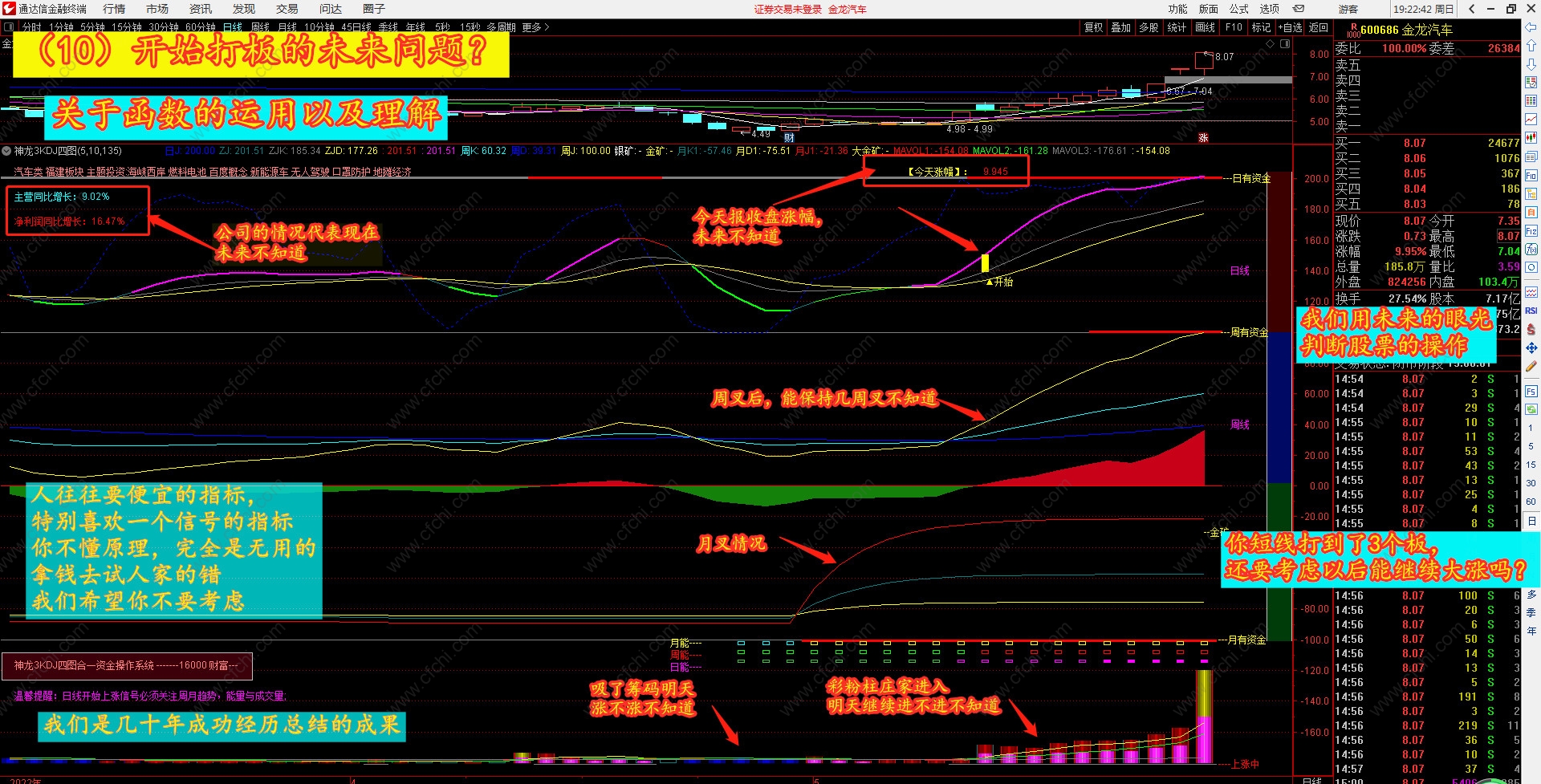
Task: Open the 多周期 multi-period view
Action: pyautogui.click(x=501, y=27)
